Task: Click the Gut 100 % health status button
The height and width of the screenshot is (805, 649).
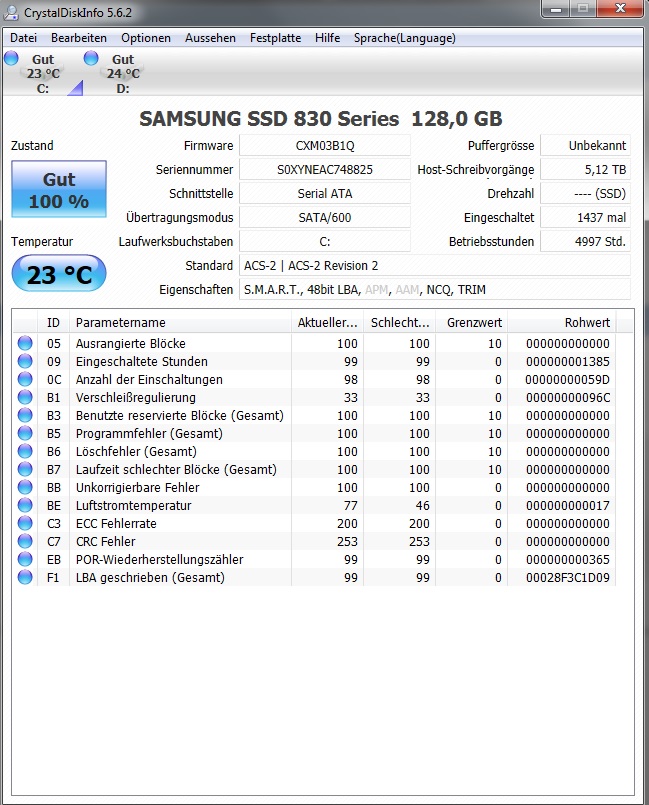Action: [59, 189]
